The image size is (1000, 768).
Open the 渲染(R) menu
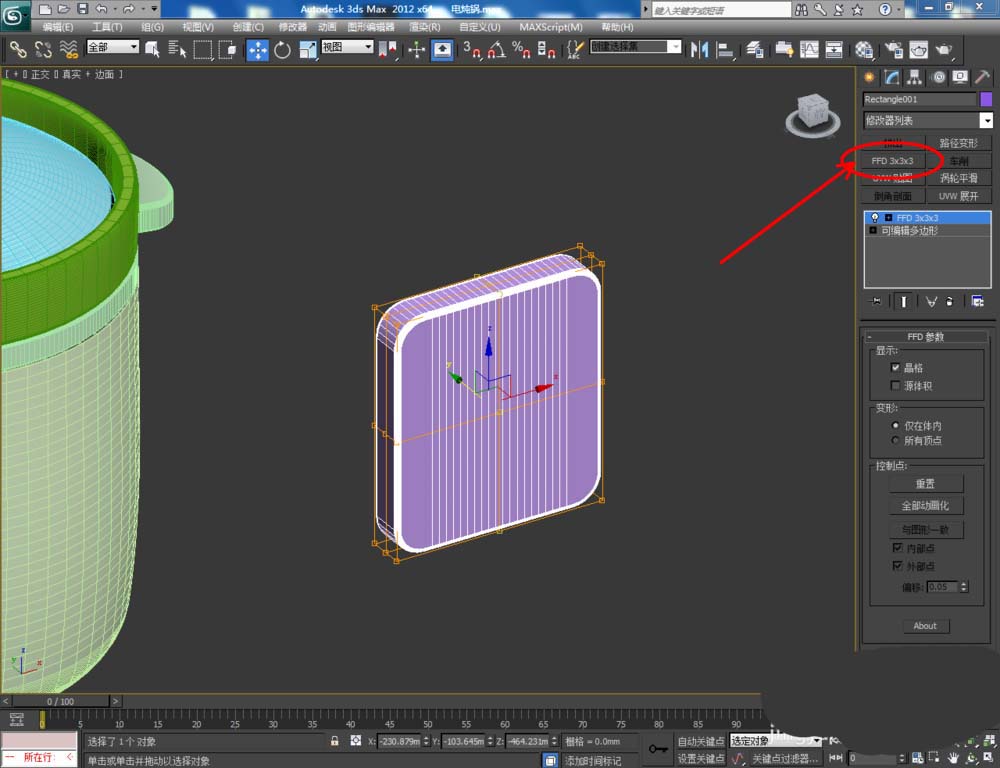click(x=425, y=27)
